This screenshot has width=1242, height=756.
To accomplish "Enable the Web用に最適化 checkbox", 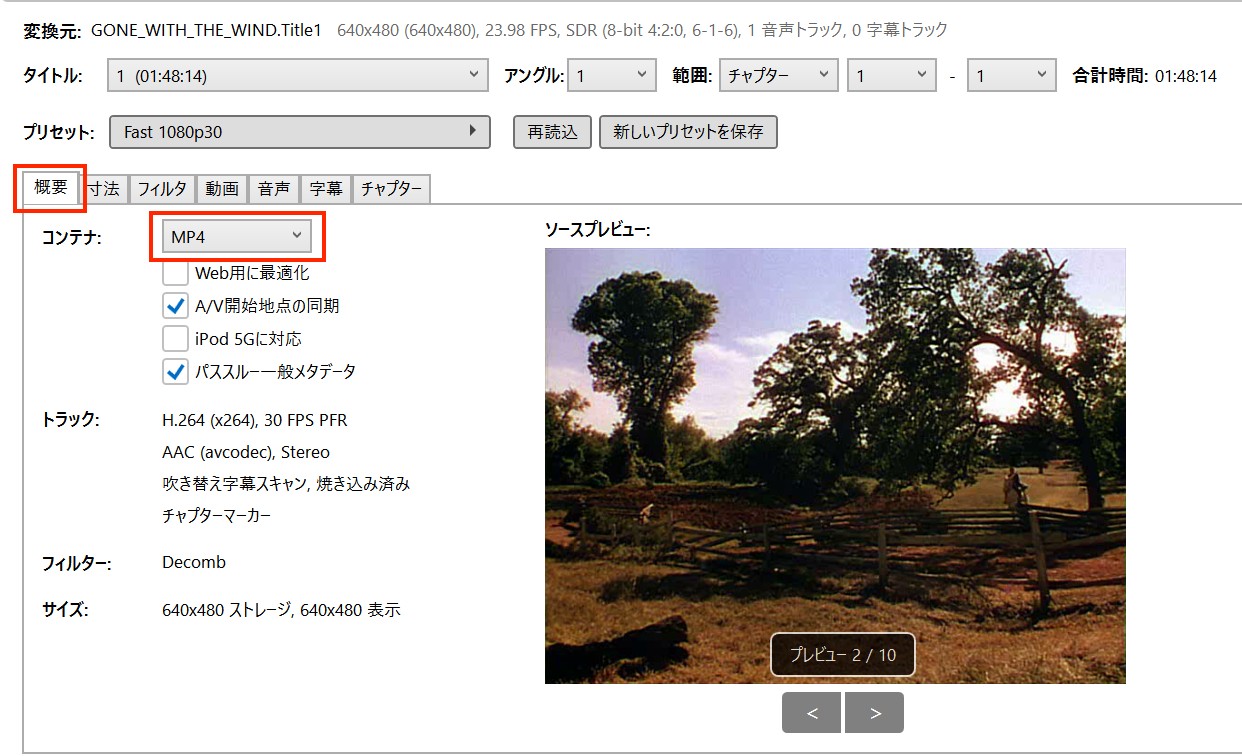I will click(175, 272).
